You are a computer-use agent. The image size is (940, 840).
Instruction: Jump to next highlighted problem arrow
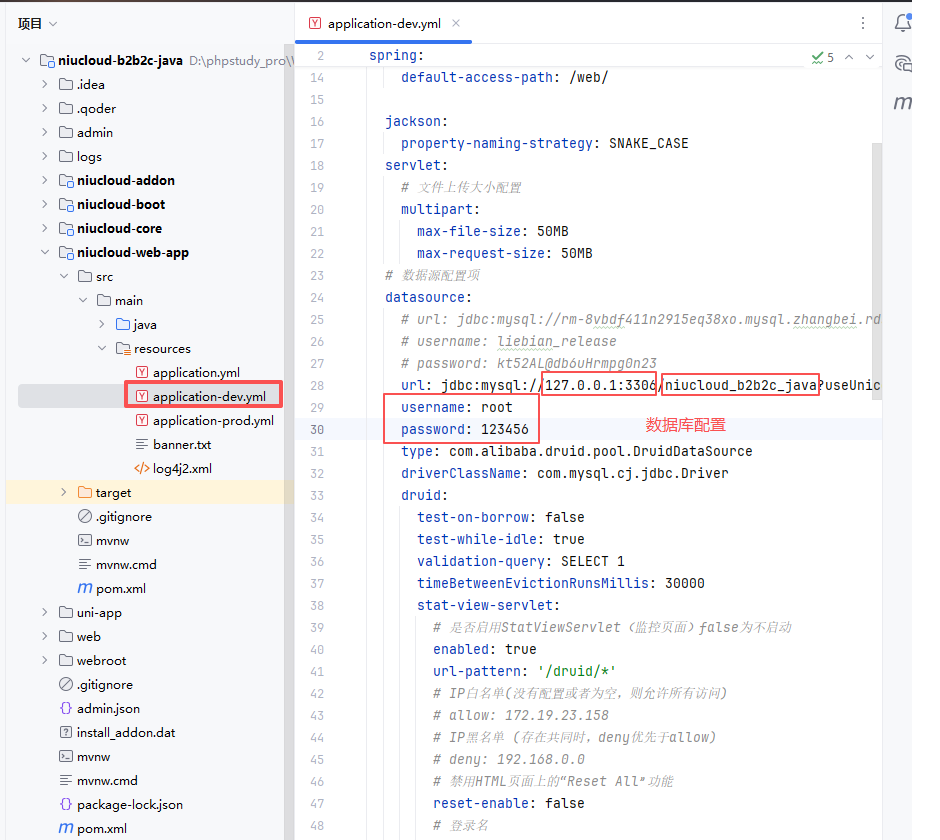click(870, 57)
